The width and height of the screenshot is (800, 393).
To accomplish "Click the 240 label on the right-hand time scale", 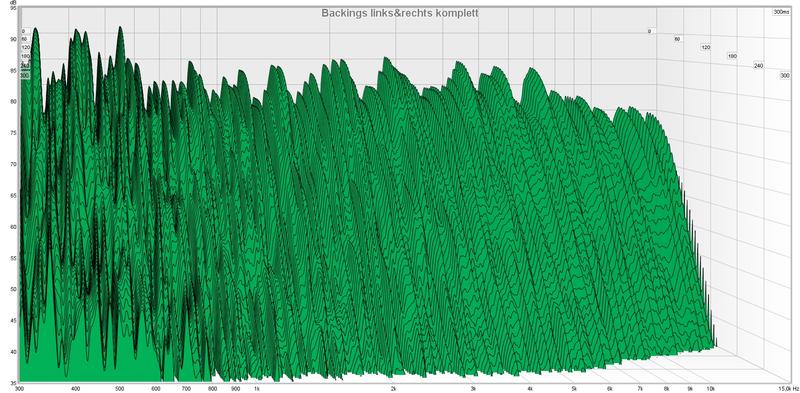I will coord(759,66).
